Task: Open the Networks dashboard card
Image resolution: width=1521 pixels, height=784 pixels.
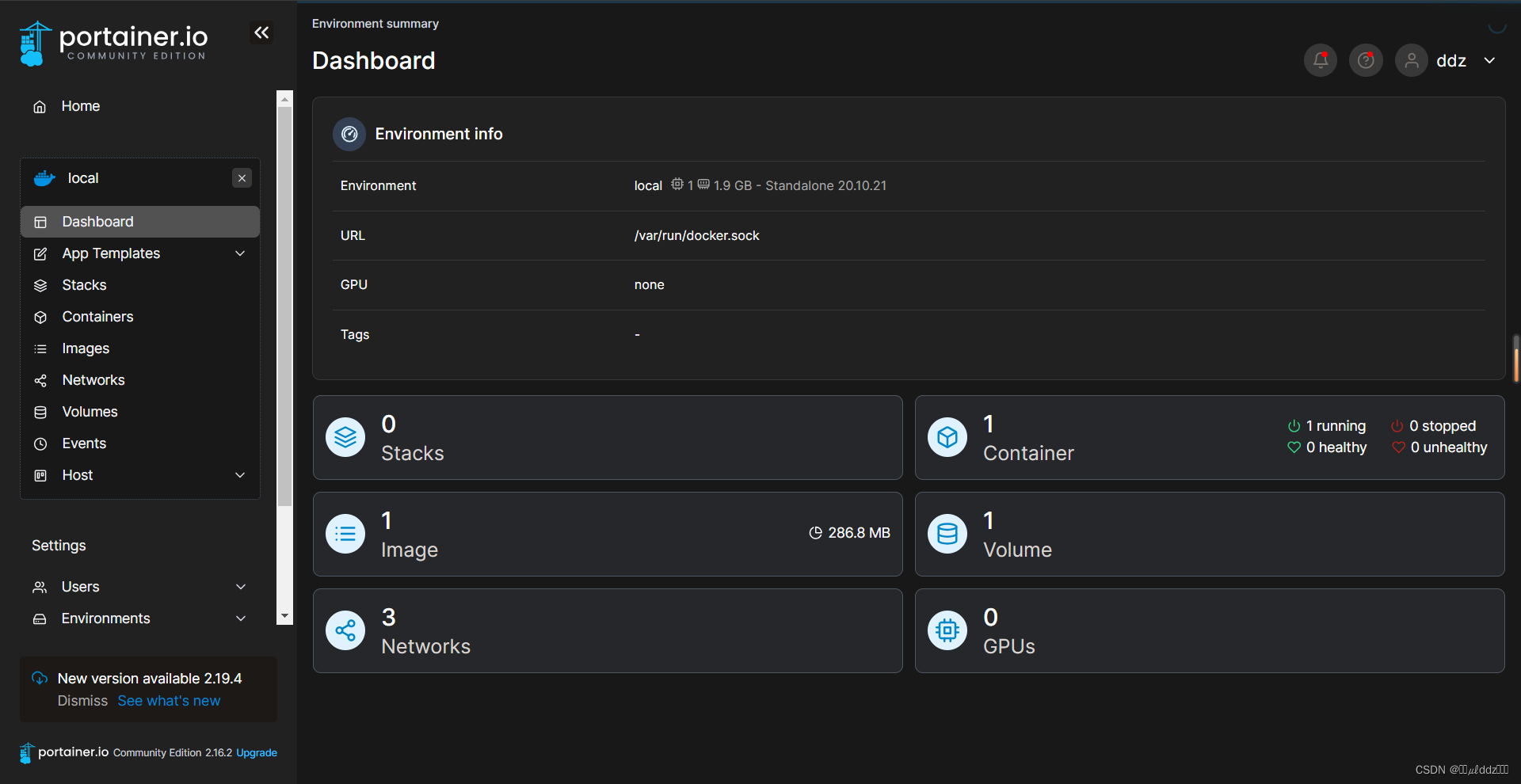Action: 608,631
